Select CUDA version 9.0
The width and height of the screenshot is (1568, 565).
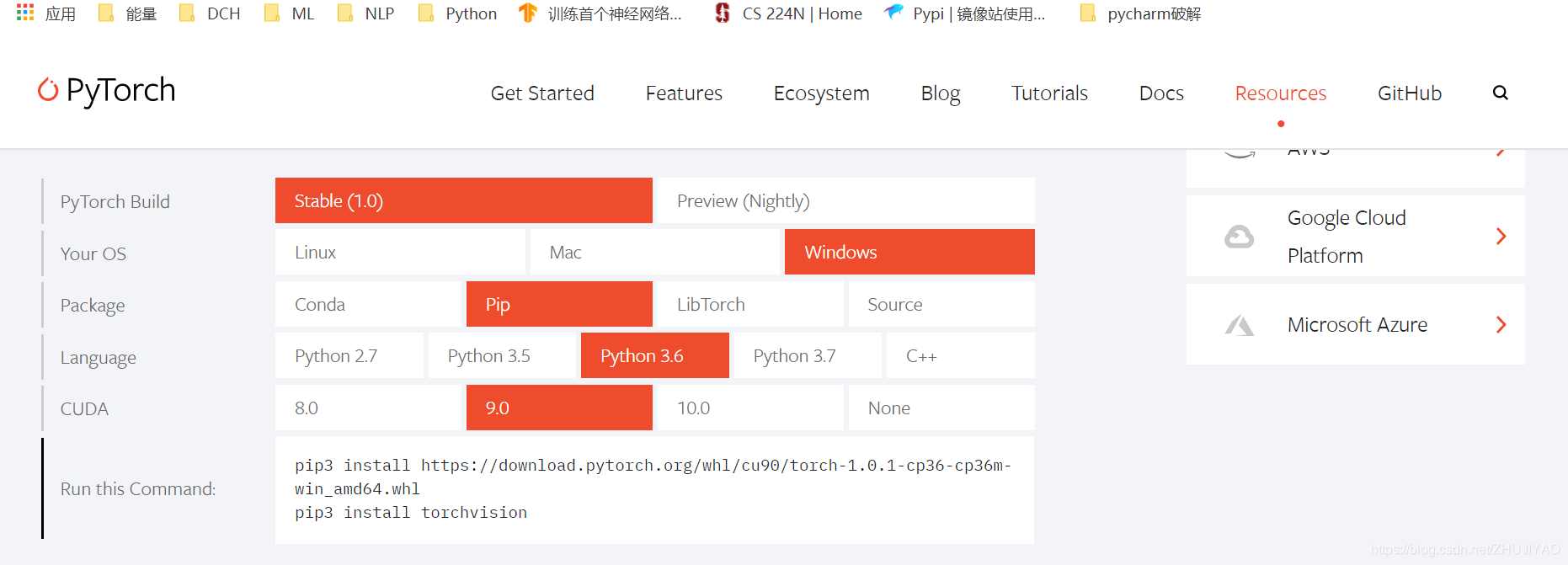coord(559,408)
